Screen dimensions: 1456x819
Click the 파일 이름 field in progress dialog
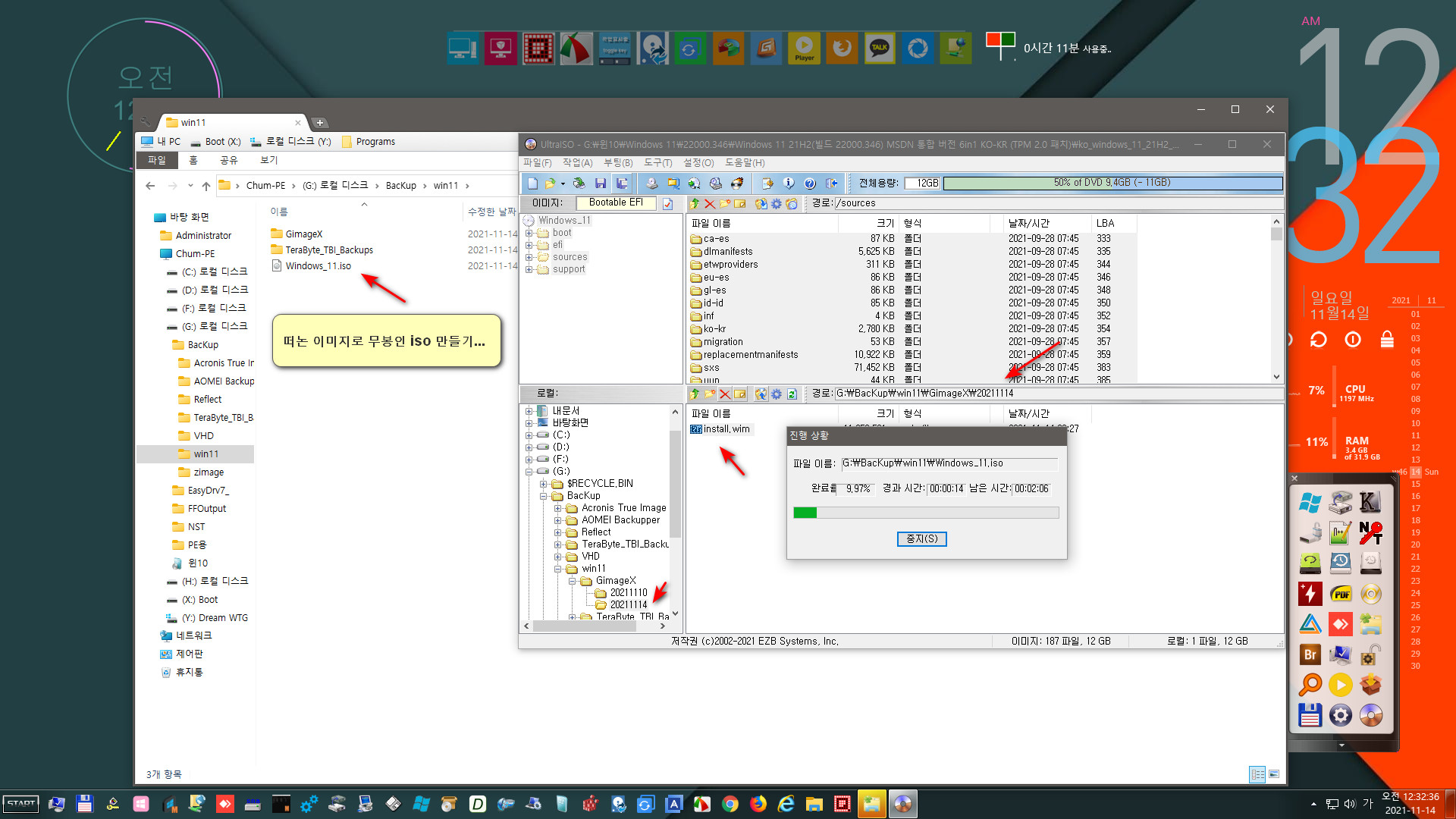pyautogui.click(x=949, y=463)
